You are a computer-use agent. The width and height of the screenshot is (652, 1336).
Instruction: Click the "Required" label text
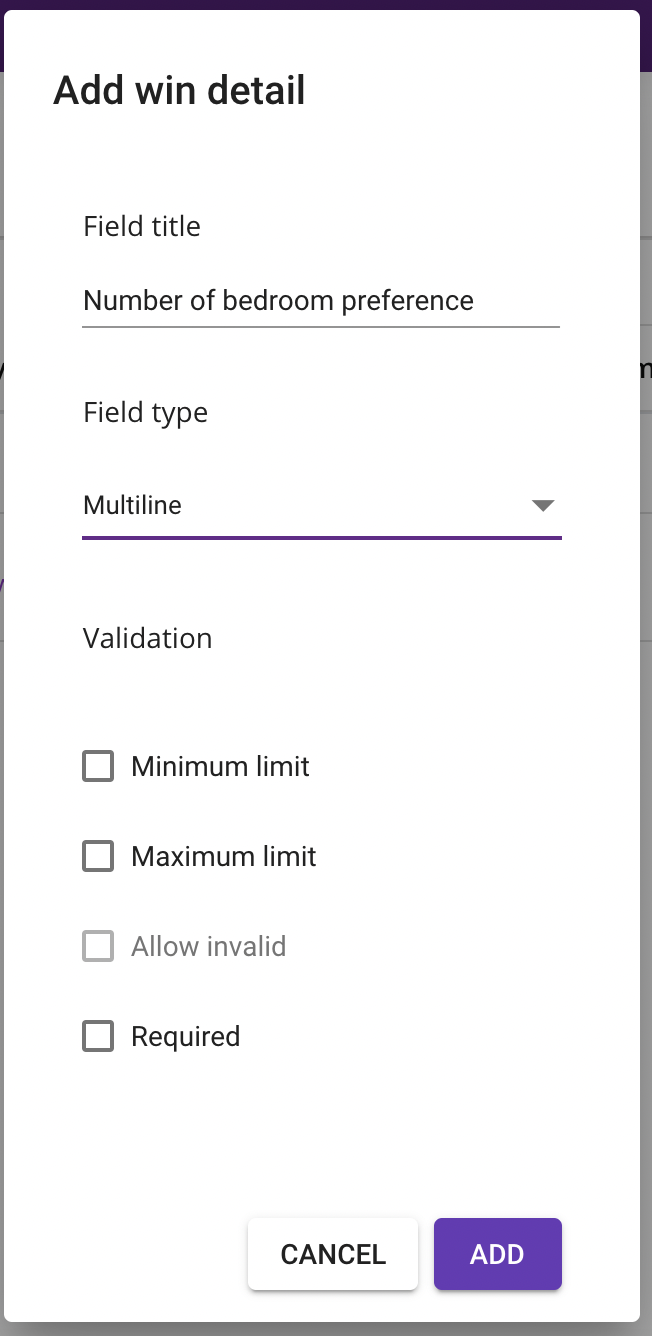click(185, 1037)
